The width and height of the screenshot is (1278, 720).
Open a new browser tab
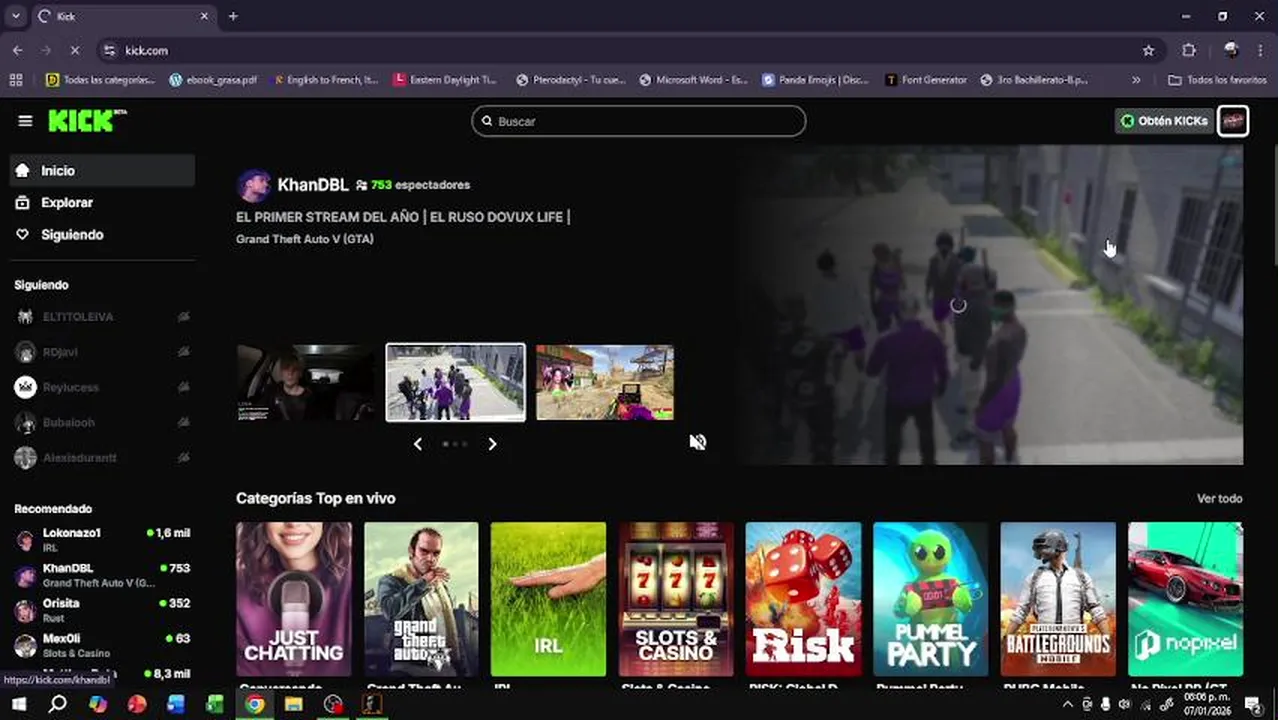233,16
